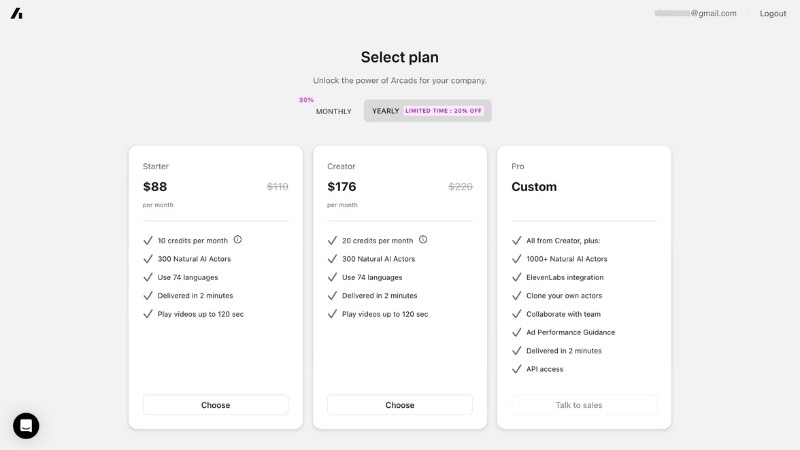Choose the Starter plan

[x=215, y=405]
